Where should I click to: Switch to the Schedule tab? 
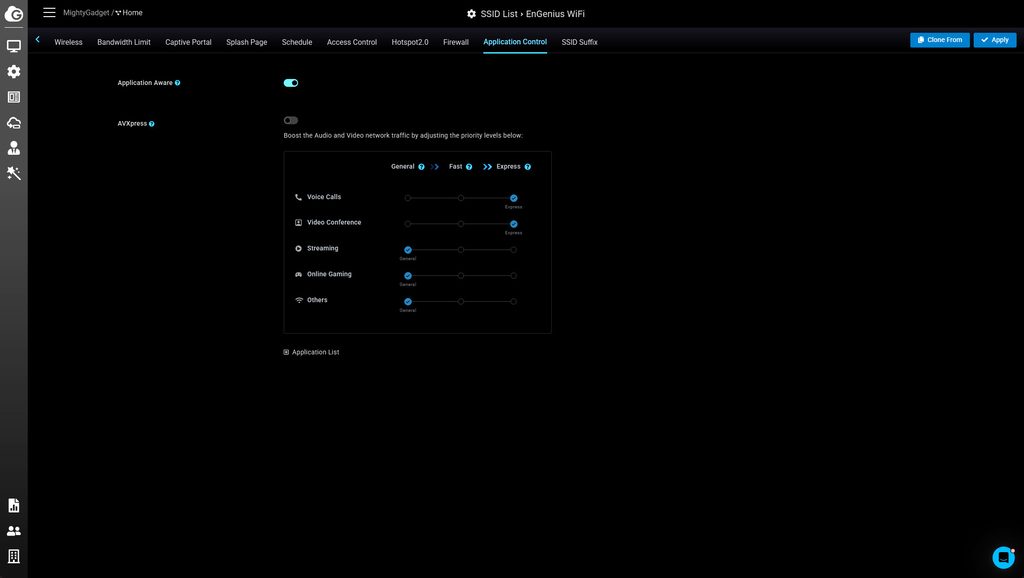click(297, 42)
